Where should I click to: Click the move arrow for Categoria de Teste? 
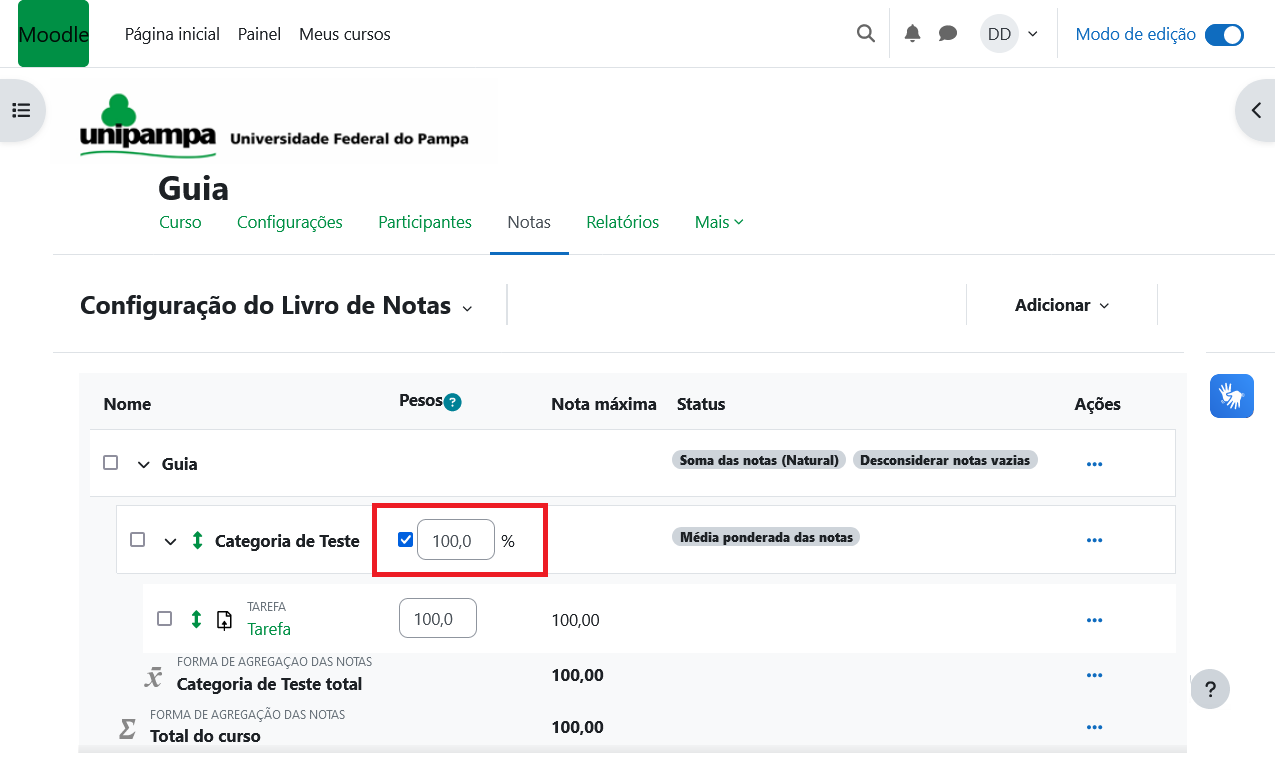(197, 541)
